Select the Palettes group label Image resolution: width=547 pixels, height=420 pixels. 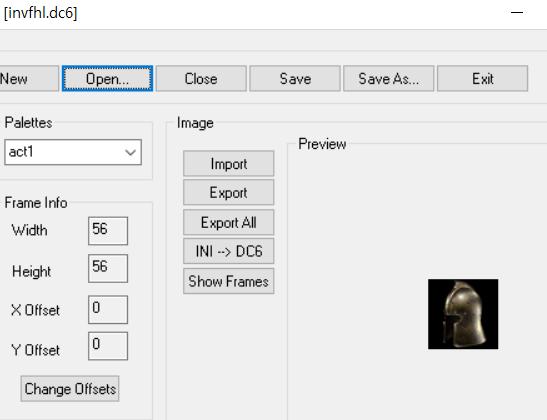[29, 123]
